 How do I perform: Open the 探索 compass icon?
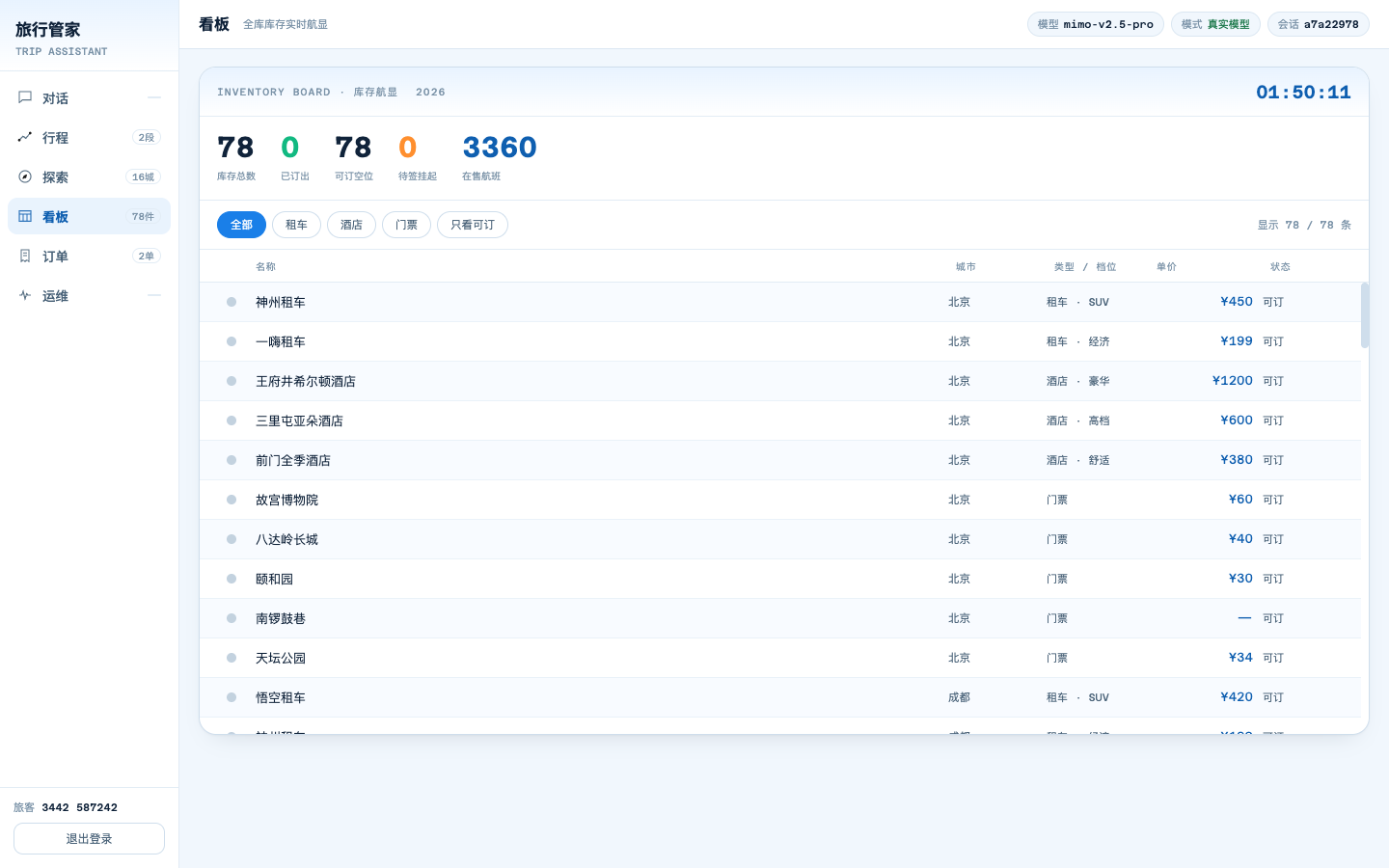pyautogui.click(x=25, y=176)
